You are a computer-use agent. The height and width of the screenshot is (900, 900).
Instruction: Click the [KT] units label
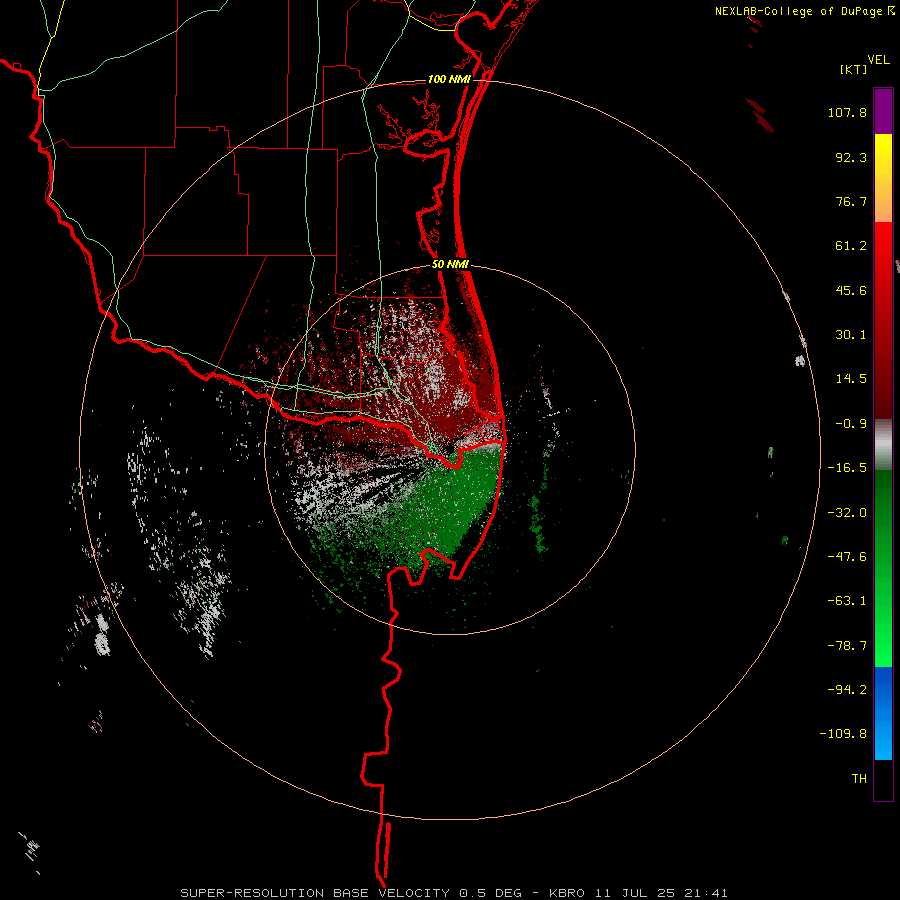854,69
